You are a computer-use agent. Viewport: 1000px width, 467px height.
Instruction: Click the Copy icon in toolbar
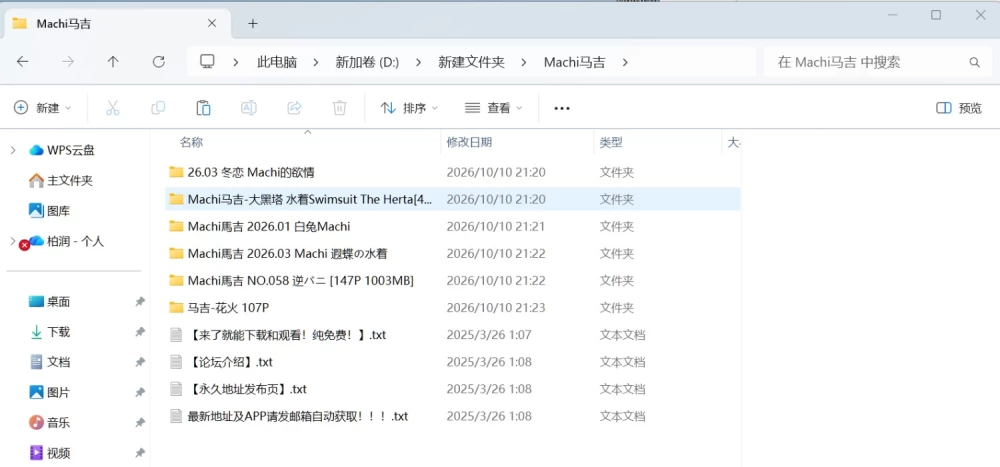[x=158, y=108]
